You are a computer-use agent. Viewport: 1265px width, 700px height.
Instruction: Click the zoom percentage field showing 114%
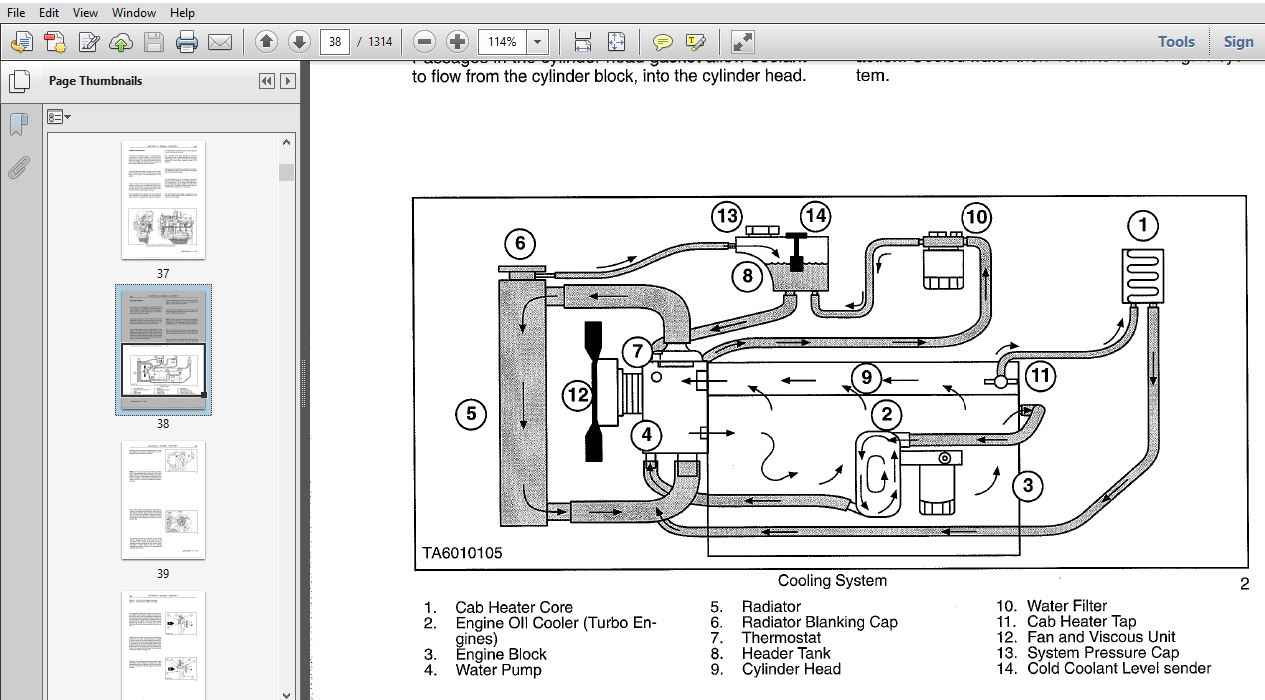(x=503, y=42)
